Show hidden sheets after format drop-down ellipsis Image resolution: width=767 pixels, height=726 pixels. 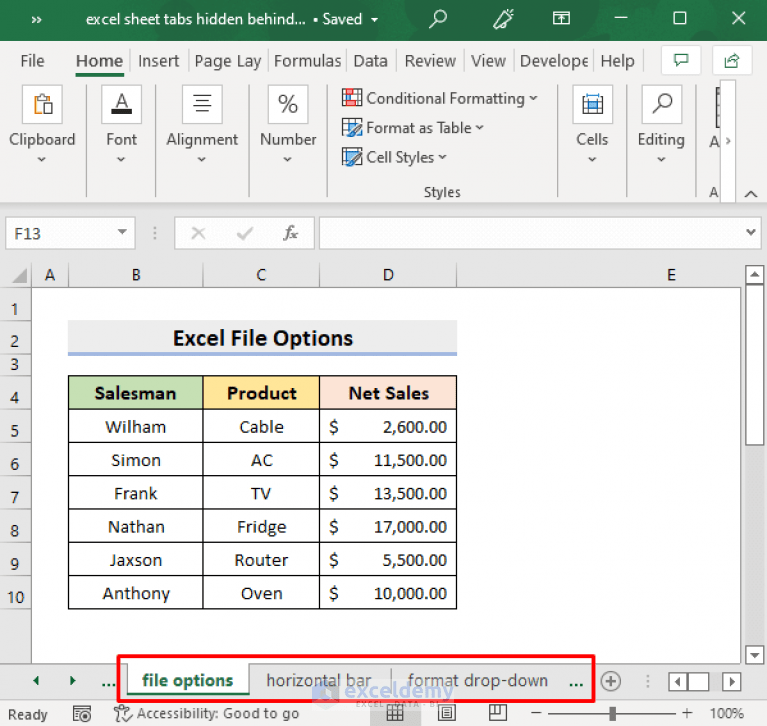pos(576,682)
